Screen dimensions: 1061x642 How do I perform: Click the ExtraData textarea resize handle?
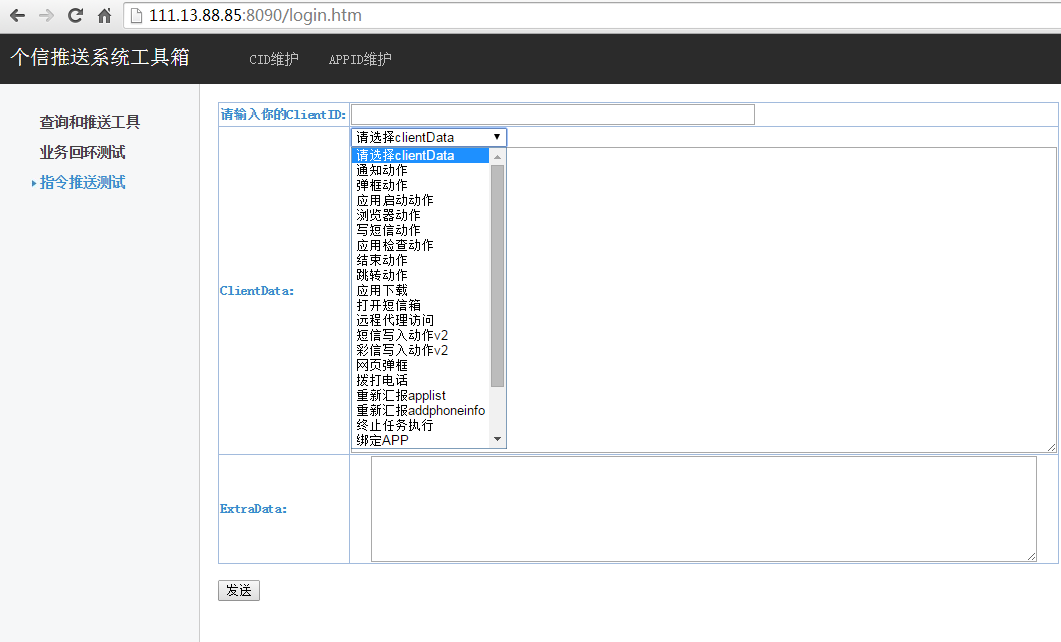click(1031, 557)
